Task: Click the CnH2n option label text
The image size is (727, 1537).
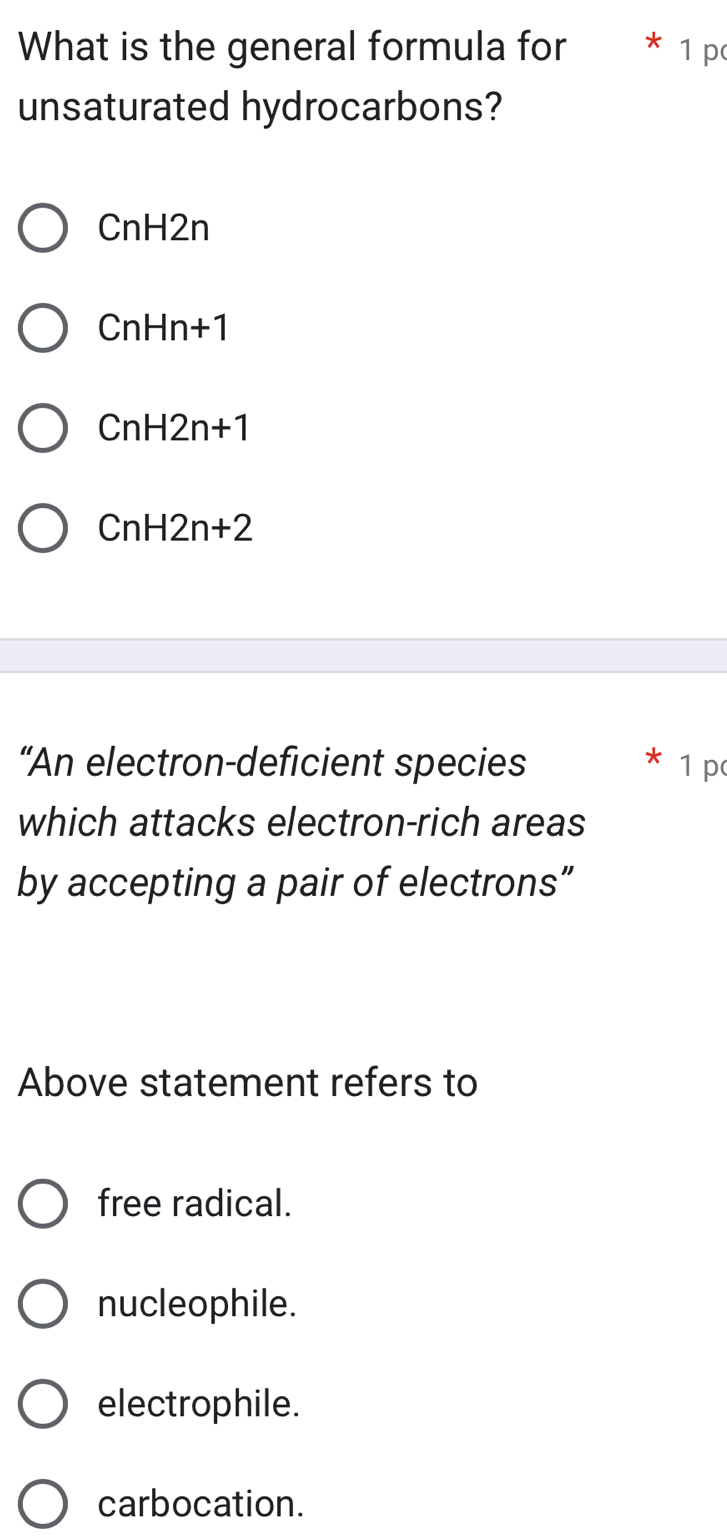Action: coord(152,228)
